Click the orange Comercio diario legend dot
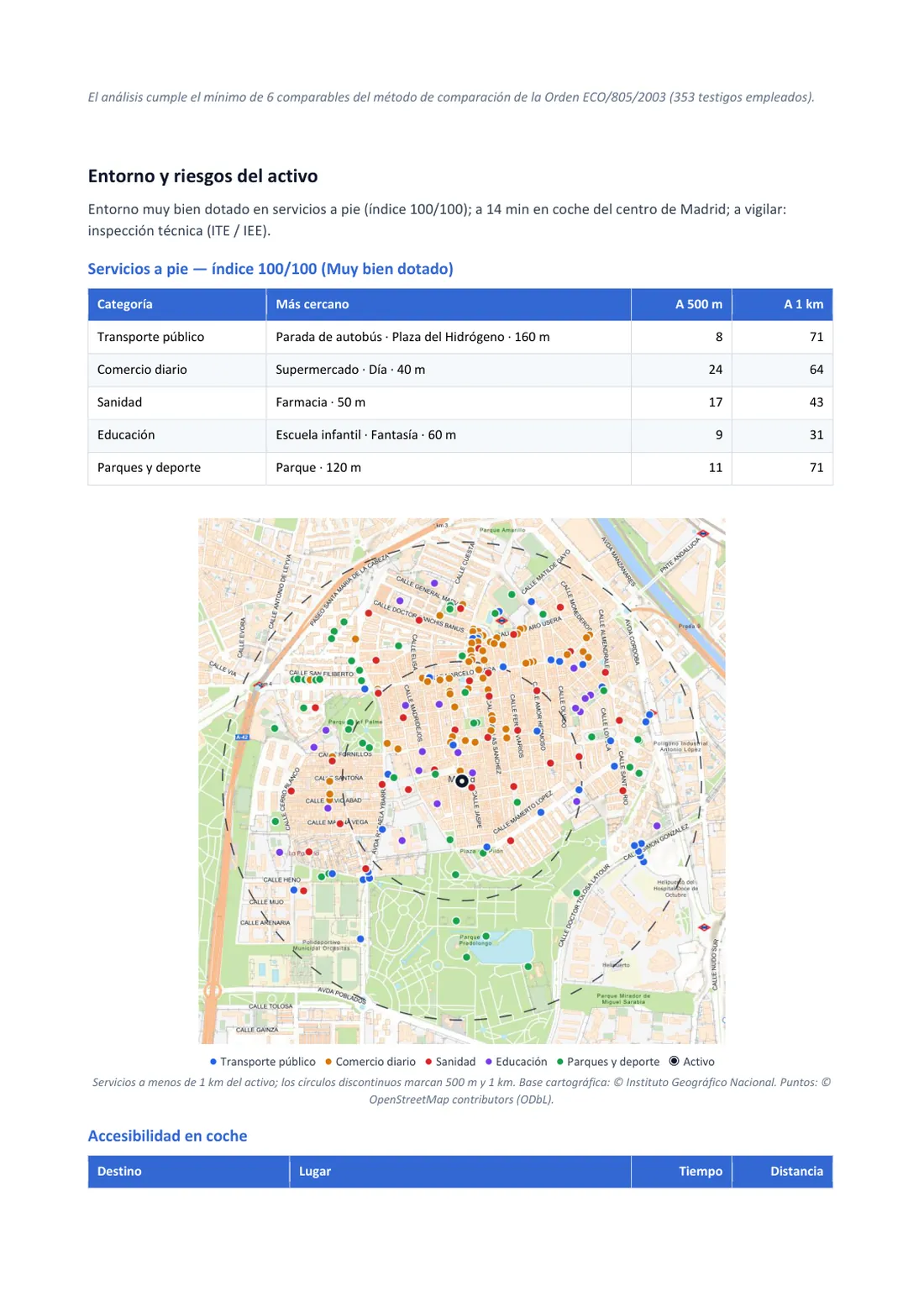 pyautogui.click(x=328, y=1062)
